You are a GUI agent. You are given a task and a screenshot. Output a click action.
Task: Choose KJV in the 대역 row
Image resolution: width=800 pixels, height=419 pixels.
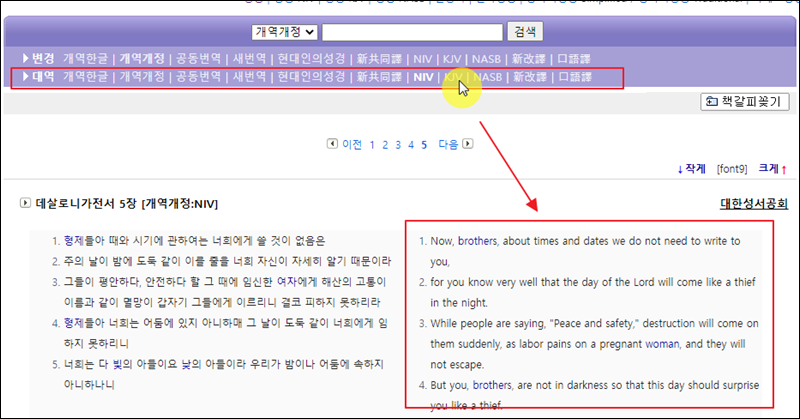pos(453,77)
